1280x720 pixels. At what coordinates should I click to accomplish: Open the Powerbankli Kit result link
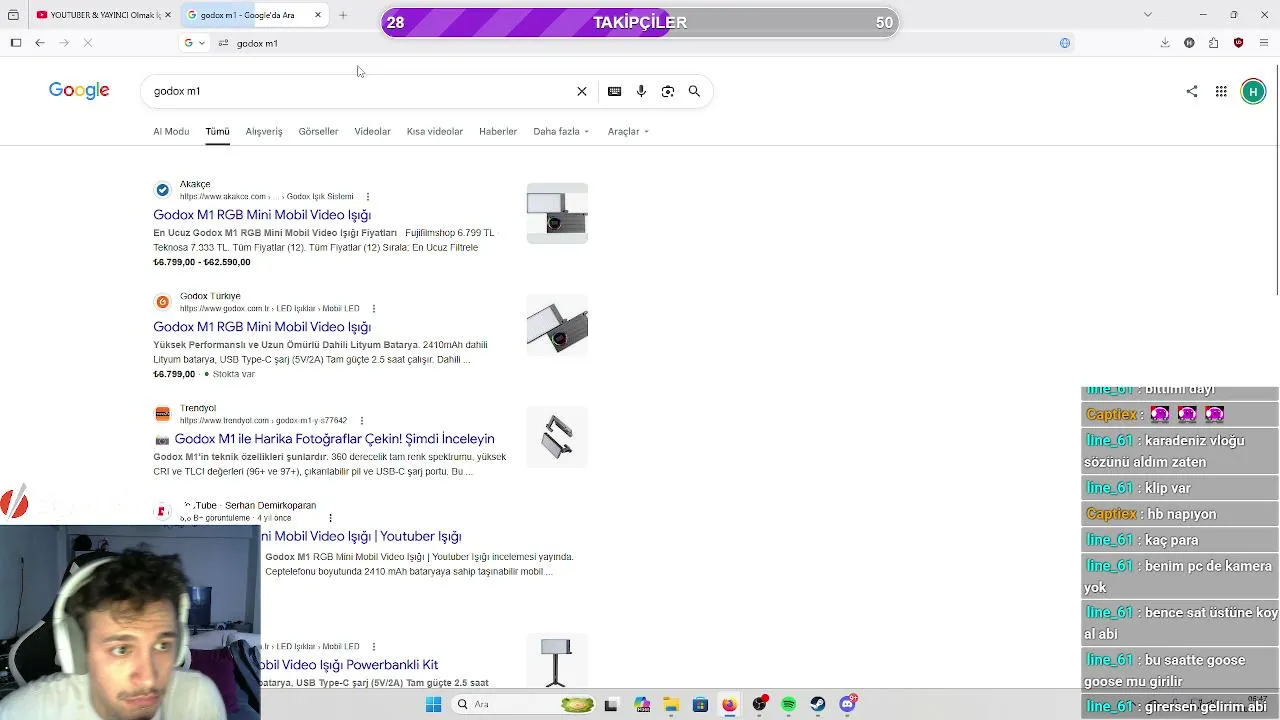[x=349, y=665]
